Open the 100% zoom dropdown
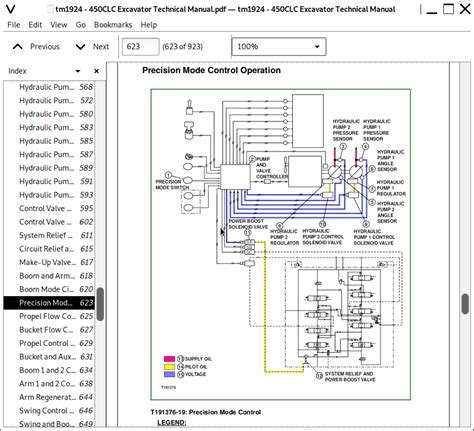 (x=279, y=47)
